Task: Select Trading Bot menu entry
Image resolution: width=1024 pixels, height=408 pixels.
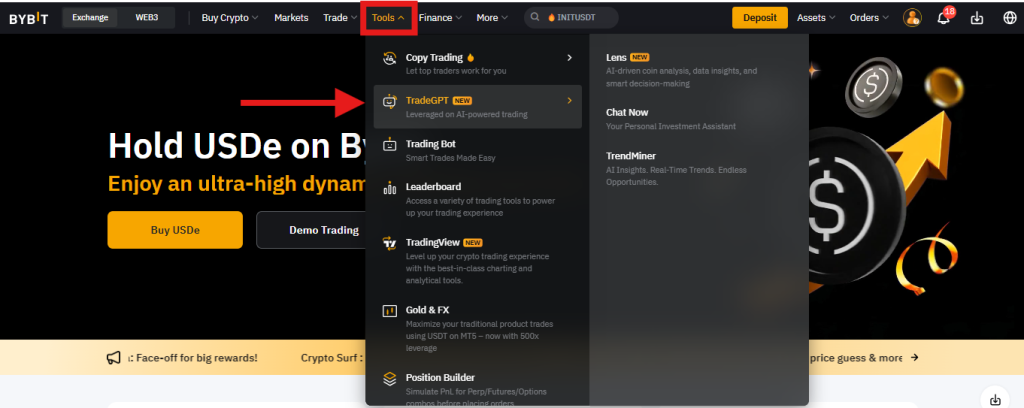Action: coord(477,150)
